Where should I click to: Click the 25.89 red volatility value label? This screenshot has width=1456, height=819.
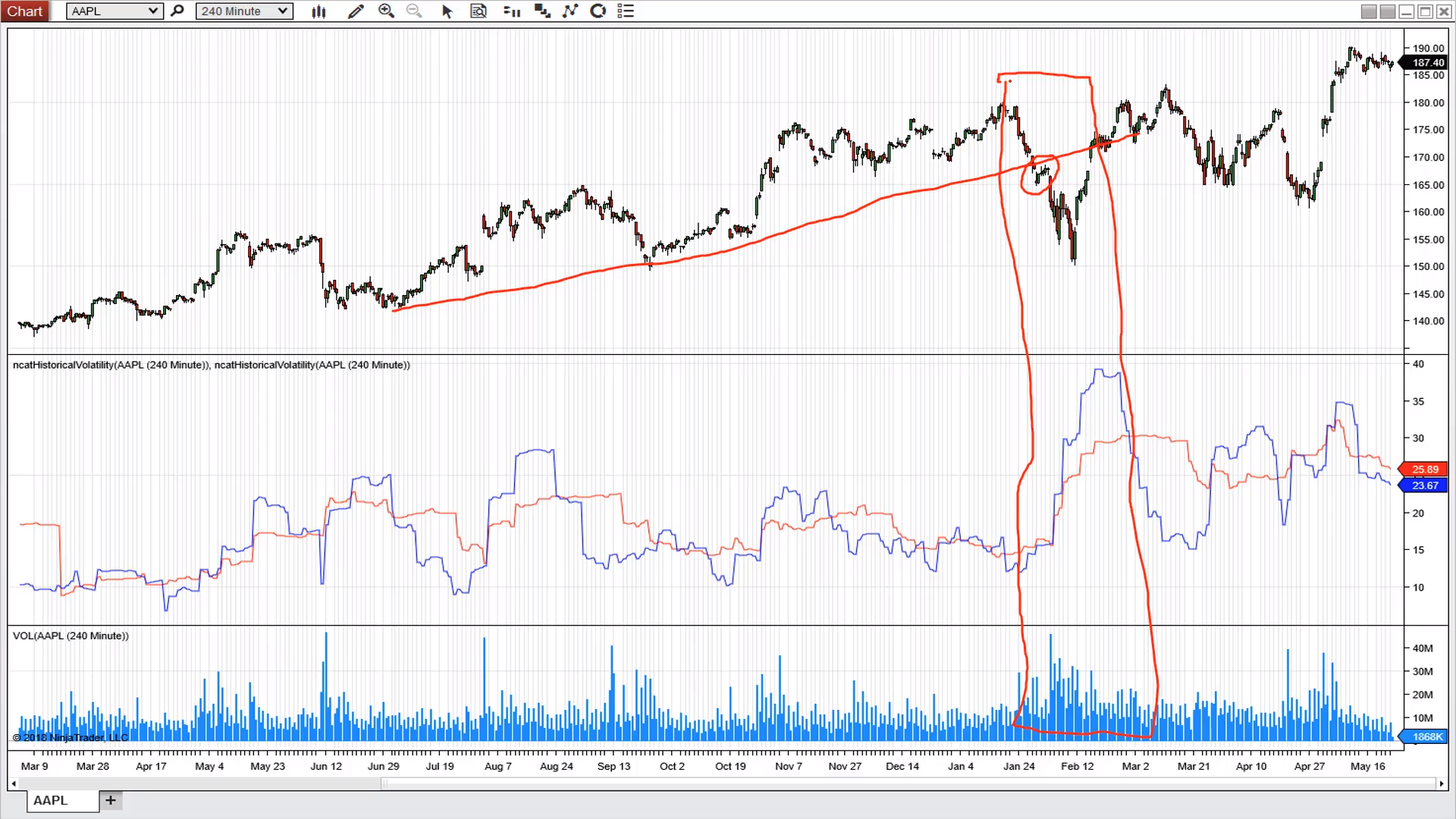1424,469
